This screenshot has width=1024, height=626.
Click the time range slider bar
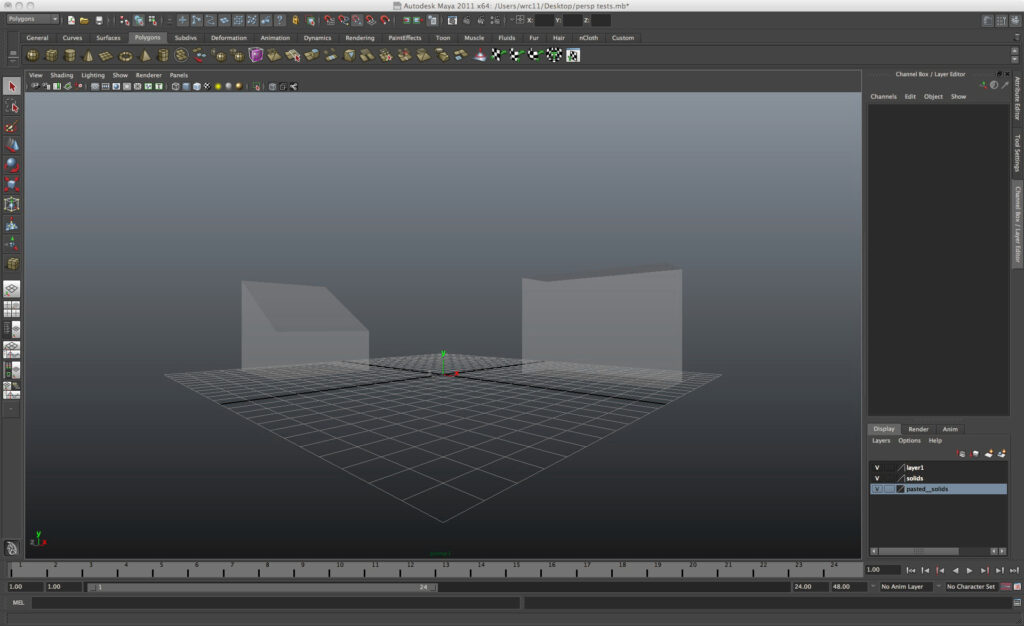(x=262, y=587)
